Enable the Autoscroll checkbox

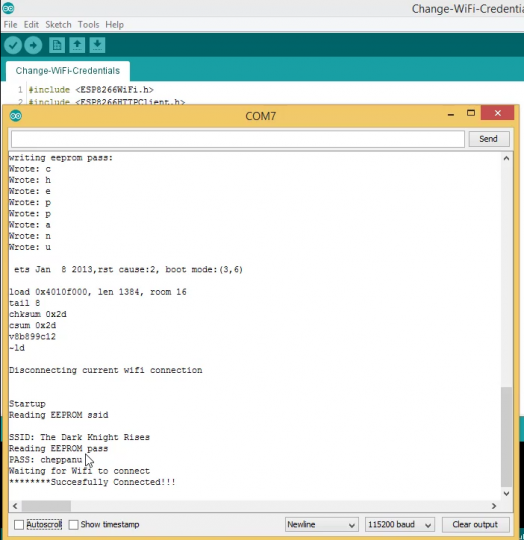19,525
